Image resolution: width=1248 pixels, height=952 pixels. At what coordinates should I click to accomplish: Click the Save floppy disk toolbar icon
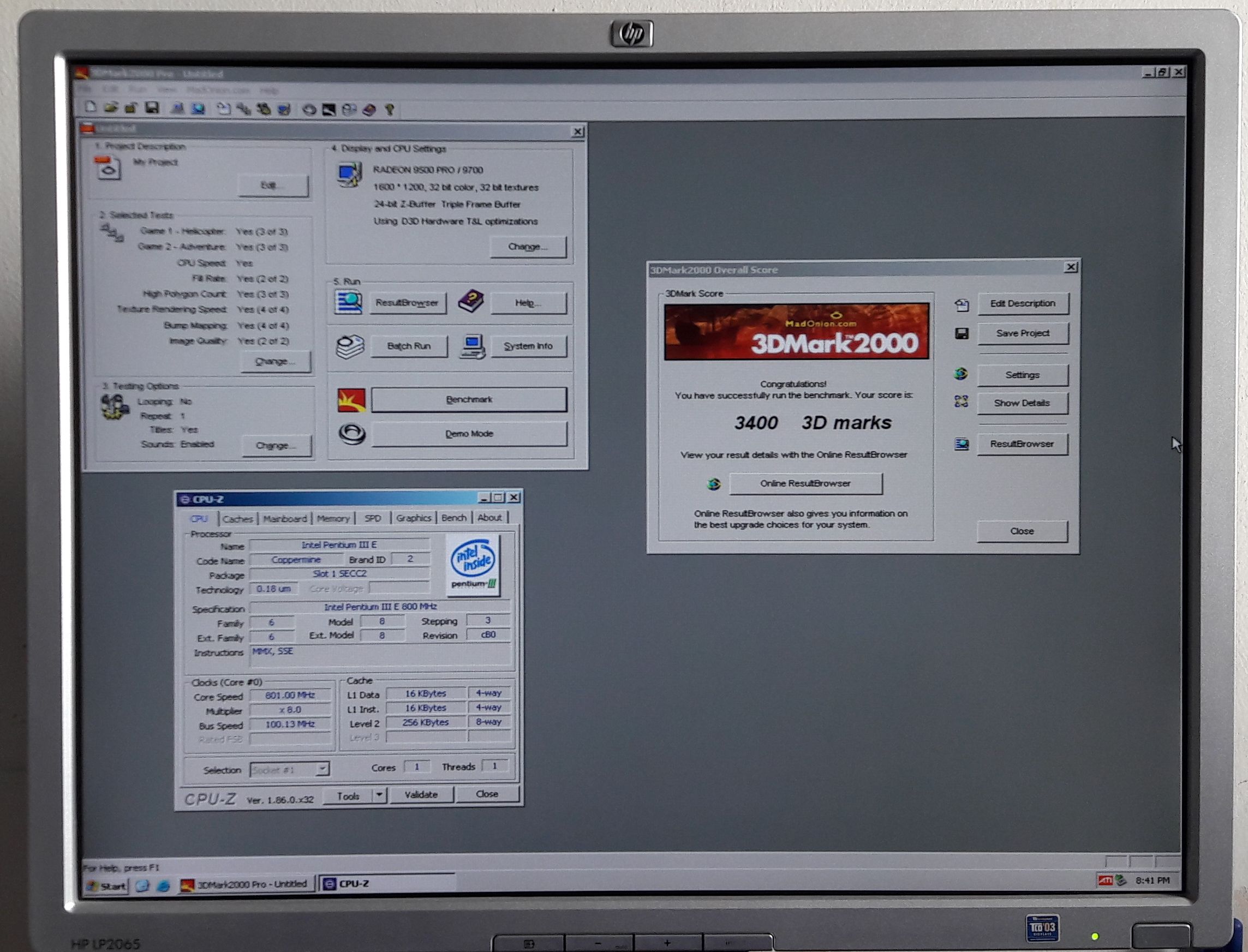[151, 107]
